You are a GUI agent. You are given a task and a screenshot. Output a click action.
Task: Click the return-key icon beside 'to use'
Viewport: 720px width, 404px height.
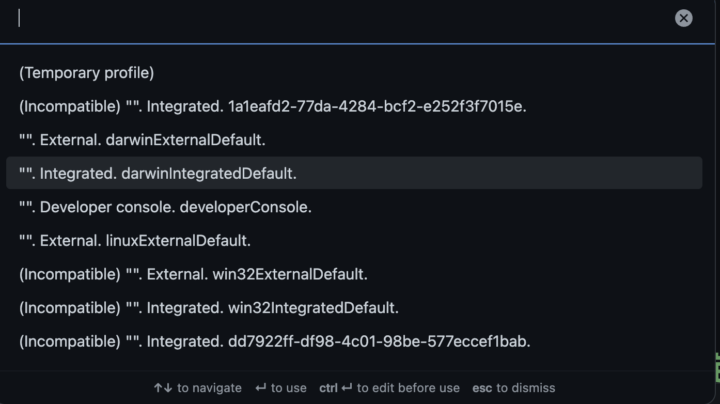coord(261,388)
